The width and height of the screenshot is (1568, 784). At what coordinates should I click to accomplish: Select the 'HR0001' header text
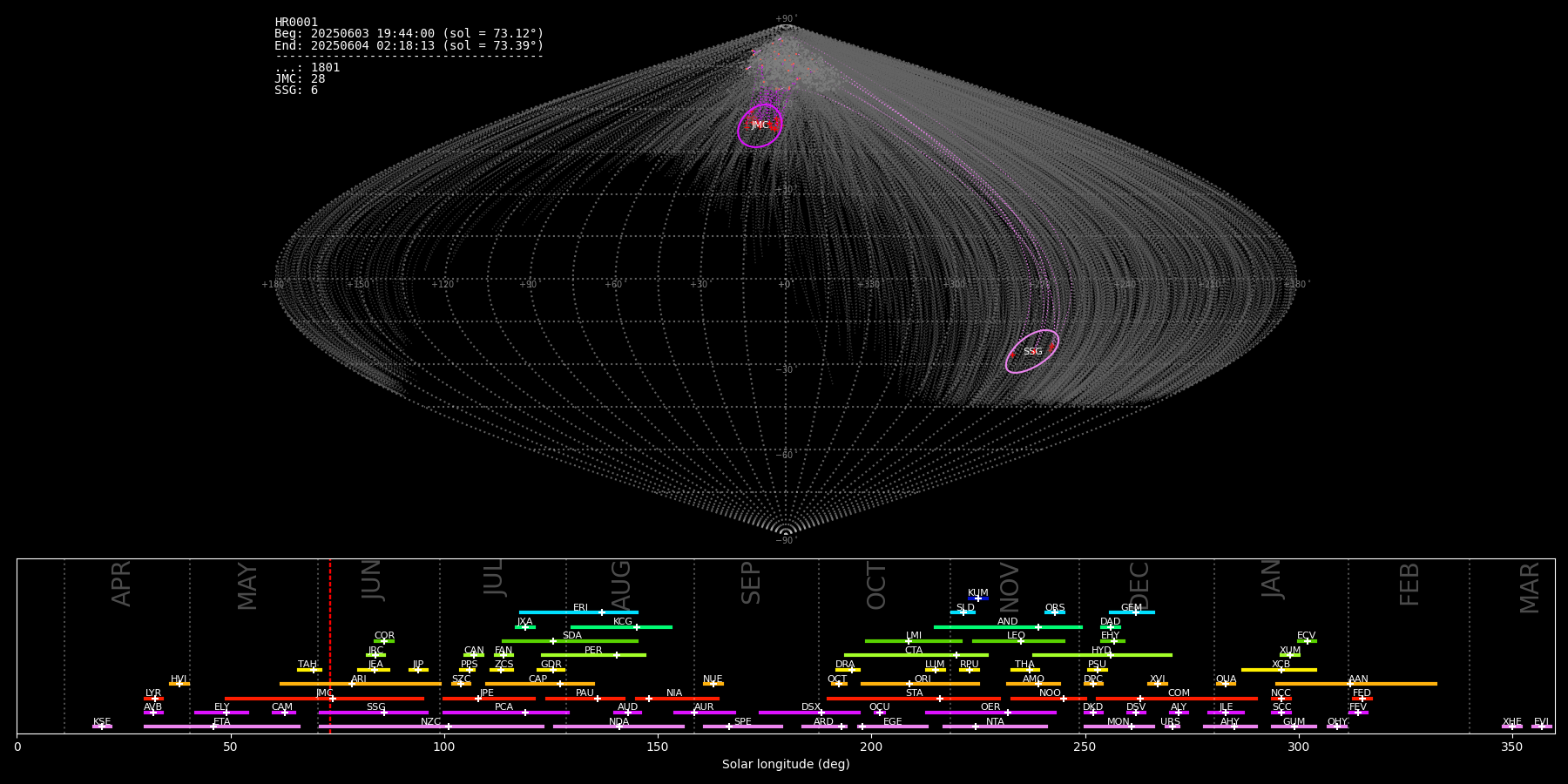296,23
